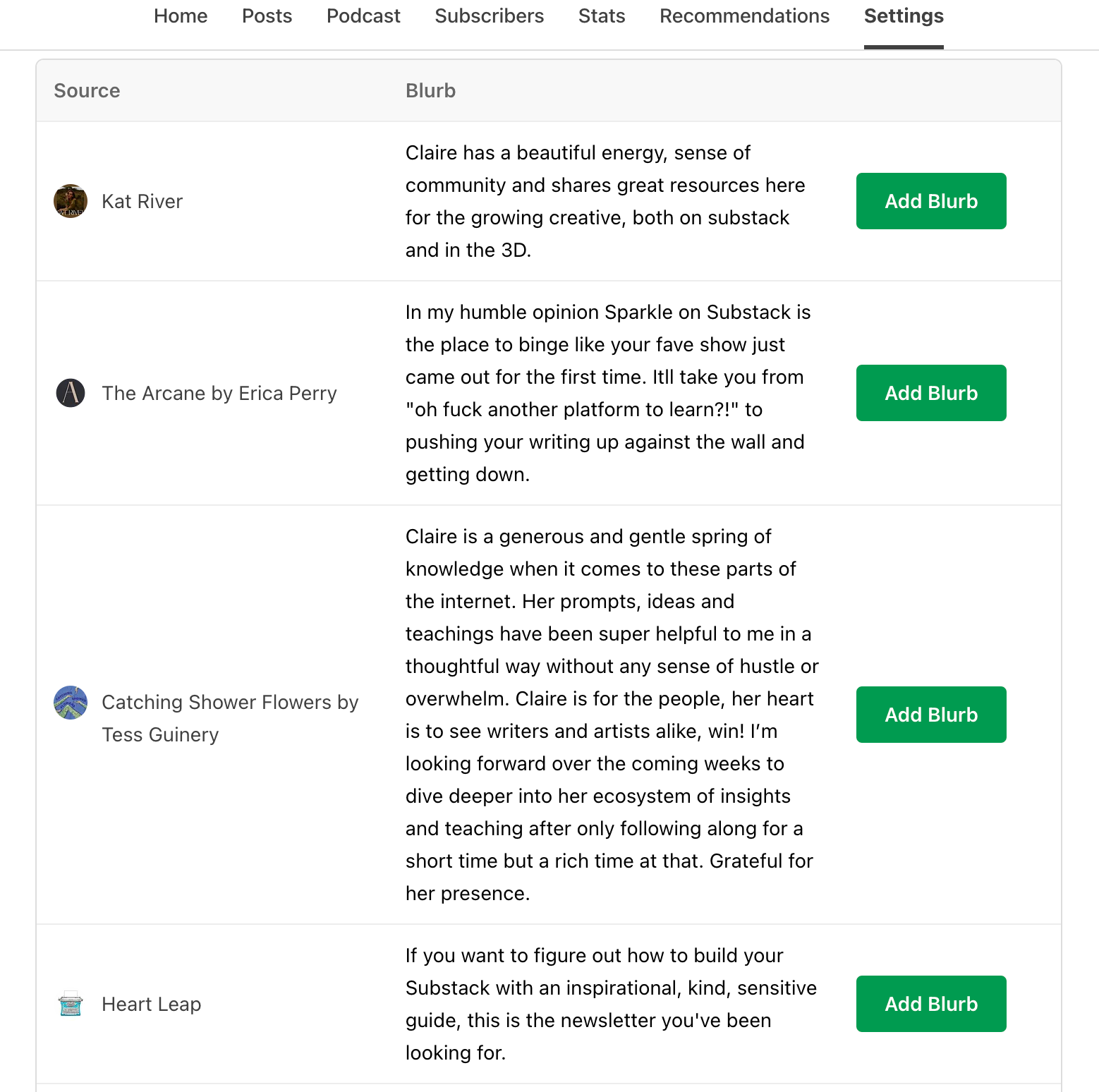Select the Settings tab
1099x1092 pixels.
(904, 16)
